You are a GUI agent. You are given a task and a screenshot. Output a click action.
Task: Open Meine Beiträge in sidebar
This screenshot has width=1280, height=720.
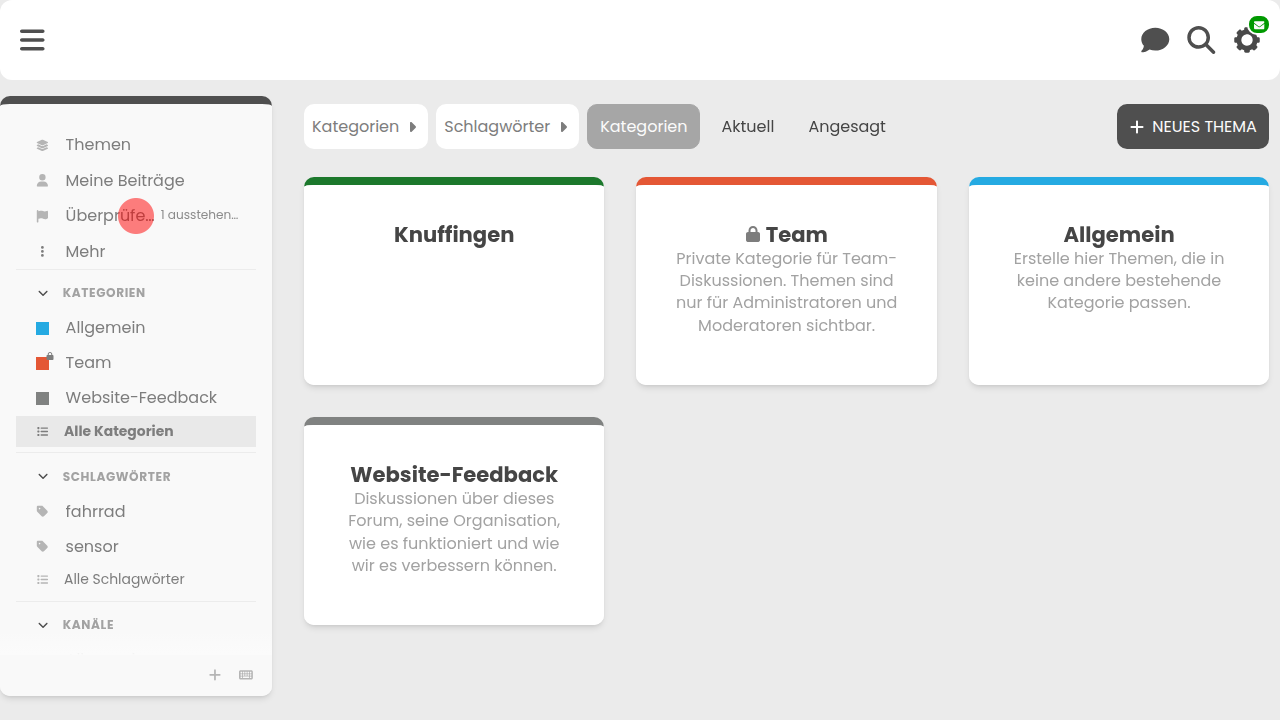tap(124, 180)
